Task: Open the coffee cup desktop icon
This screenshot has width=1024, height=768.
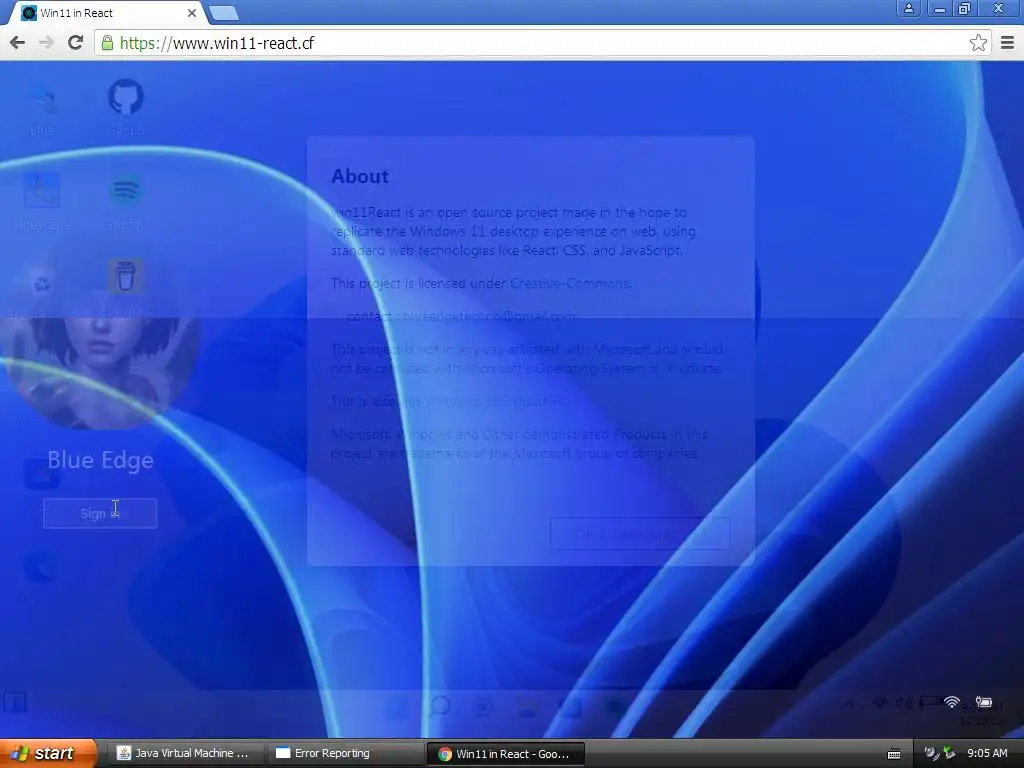Action: pos(125,276)
